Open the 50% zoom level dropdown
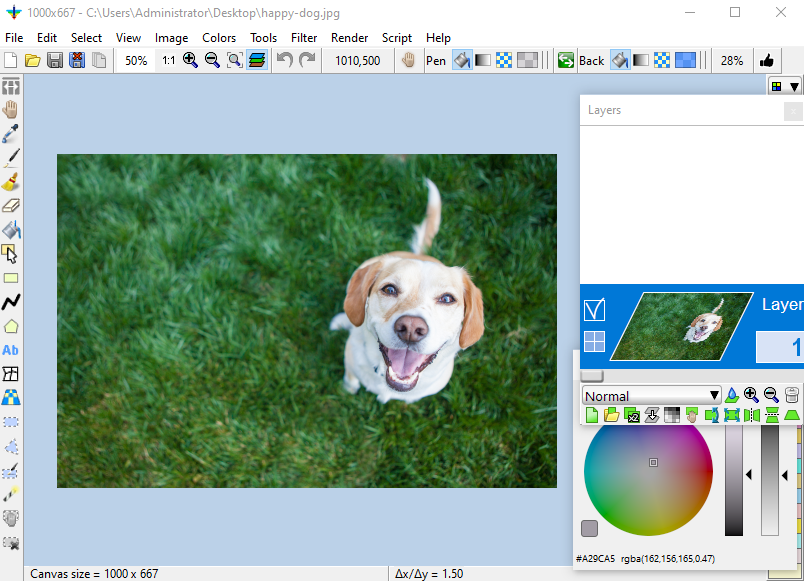The width and height of the screenshot is (804, 581). 136,60
